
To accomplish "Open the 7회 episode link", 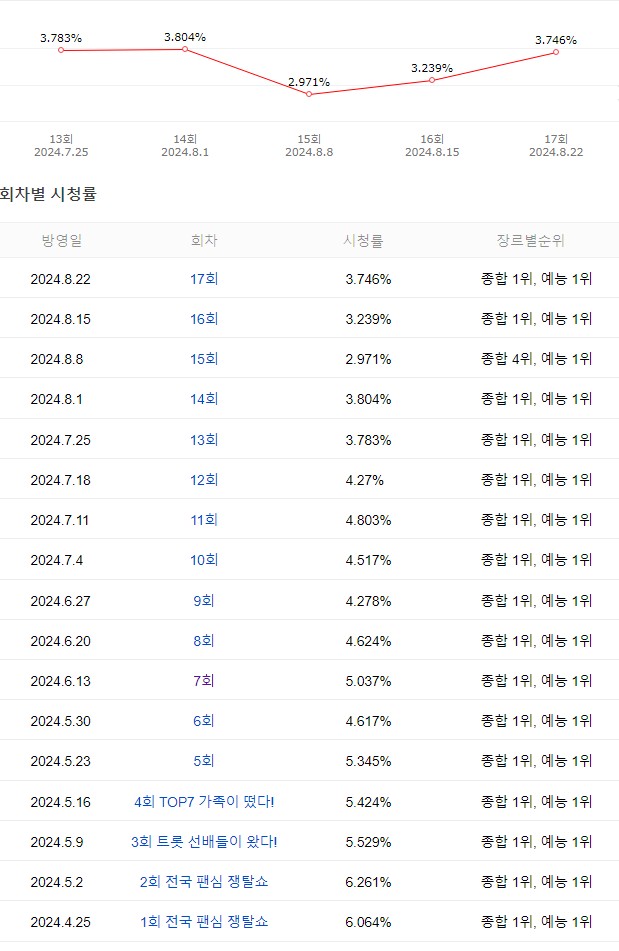I will click(x=204, y=680).
